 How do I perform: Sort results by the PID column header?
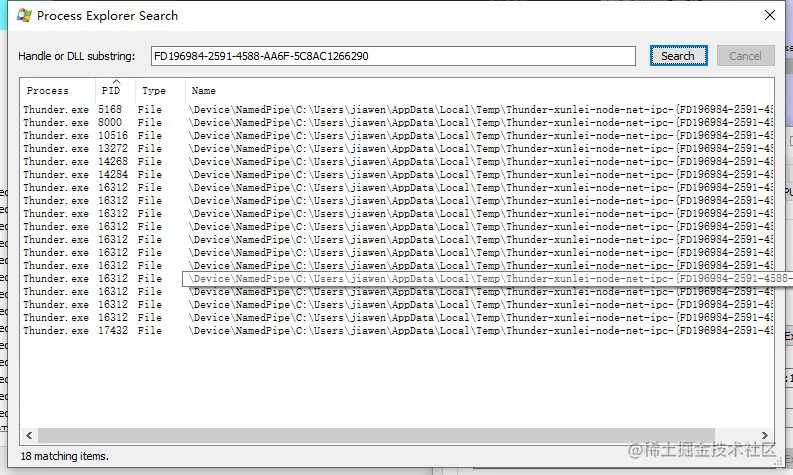[115, 91]
